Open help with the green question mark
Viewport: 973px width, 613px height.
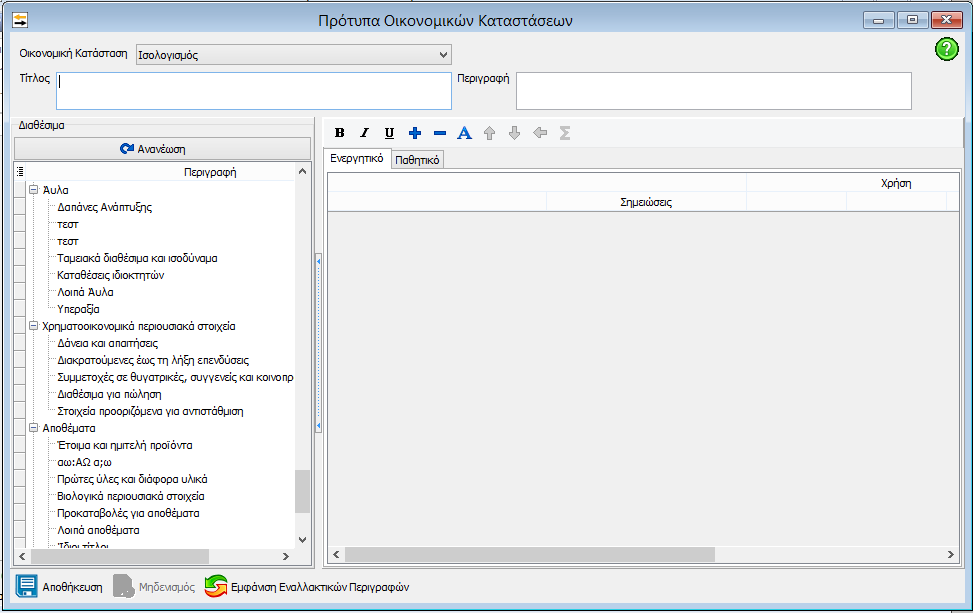tap(947, 49)
